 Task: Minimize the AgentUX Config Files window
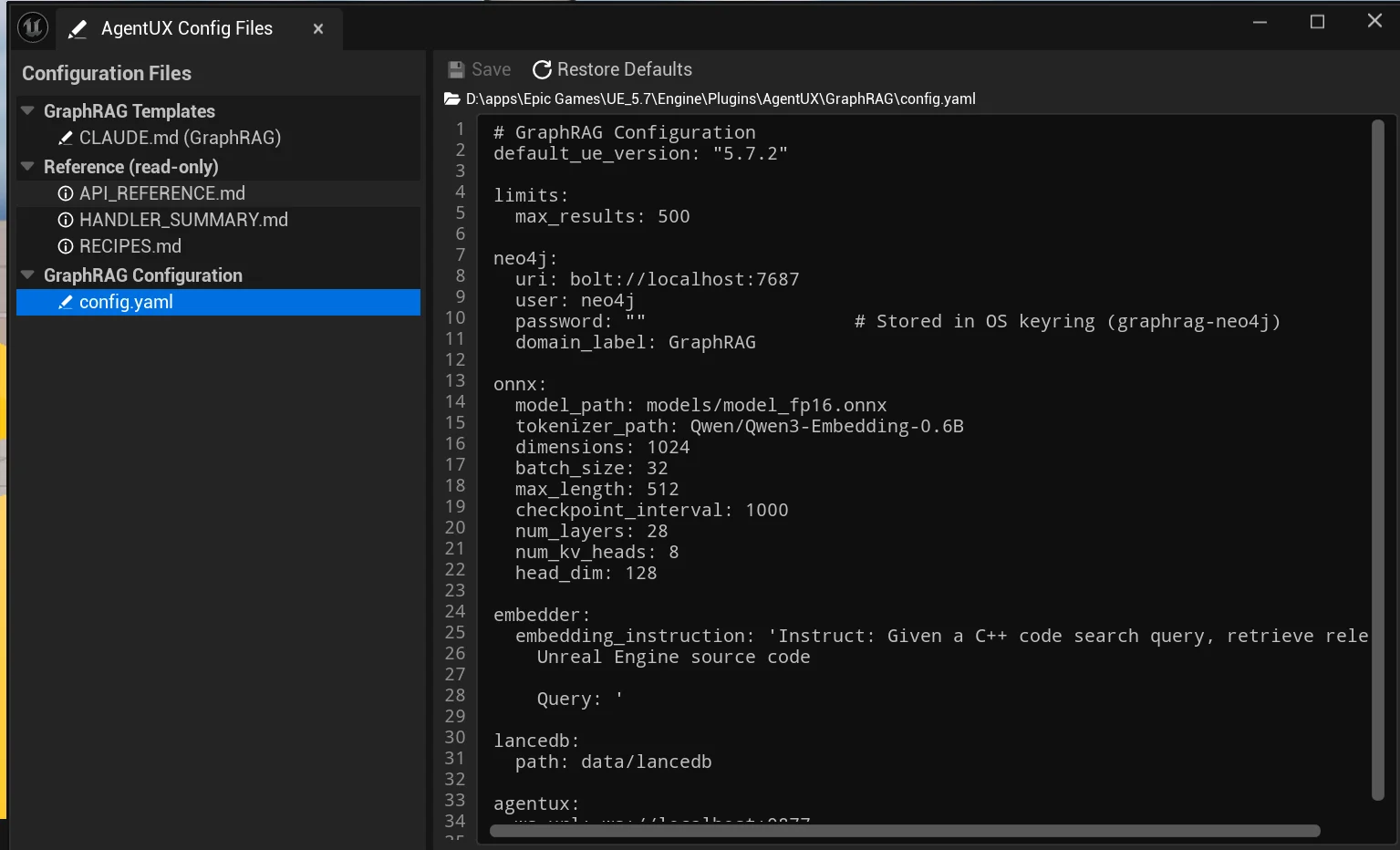click(x=1260, y=21)
